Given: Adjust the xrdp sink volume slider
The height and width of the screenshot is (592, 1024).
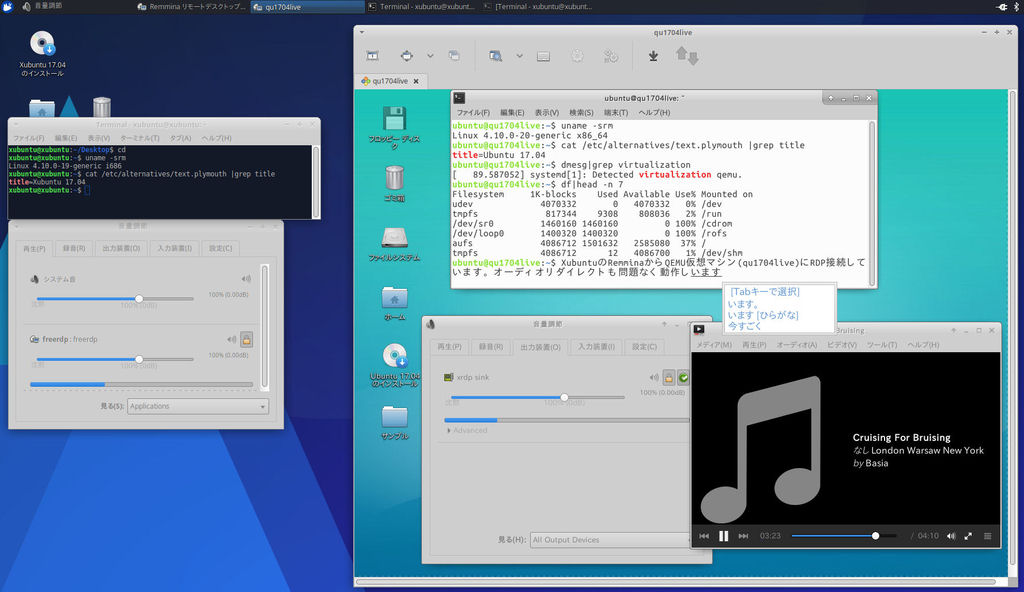Looking at the screenshot, I should click(x=537, y=397).
